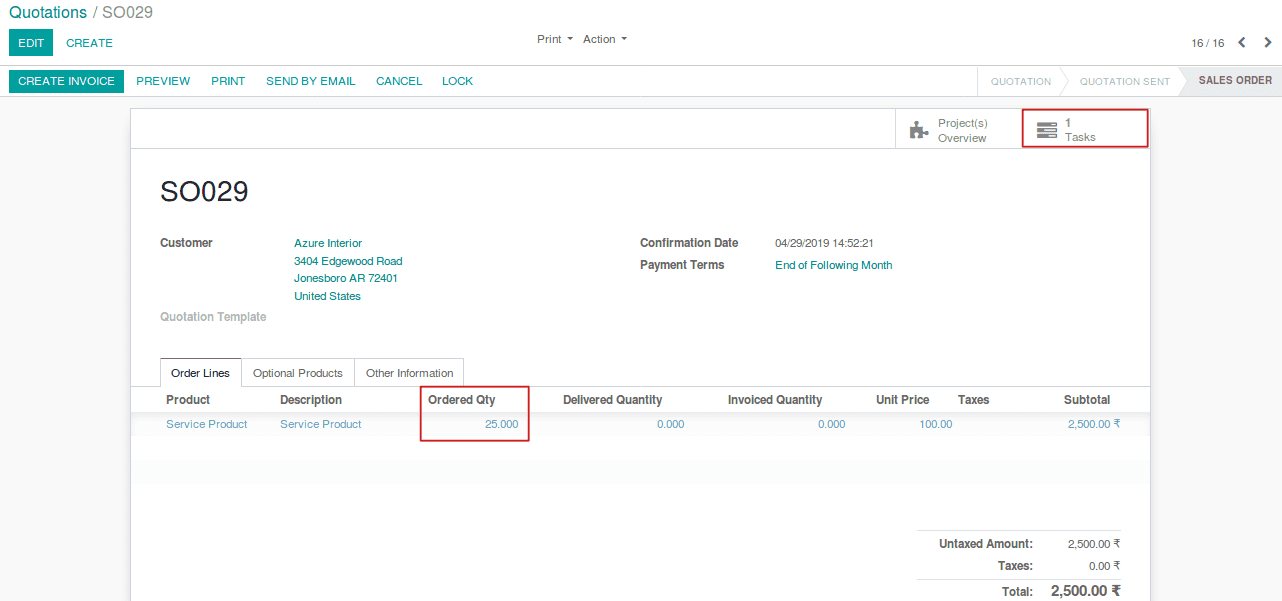Go to previous record arrow

[1242, 42]
